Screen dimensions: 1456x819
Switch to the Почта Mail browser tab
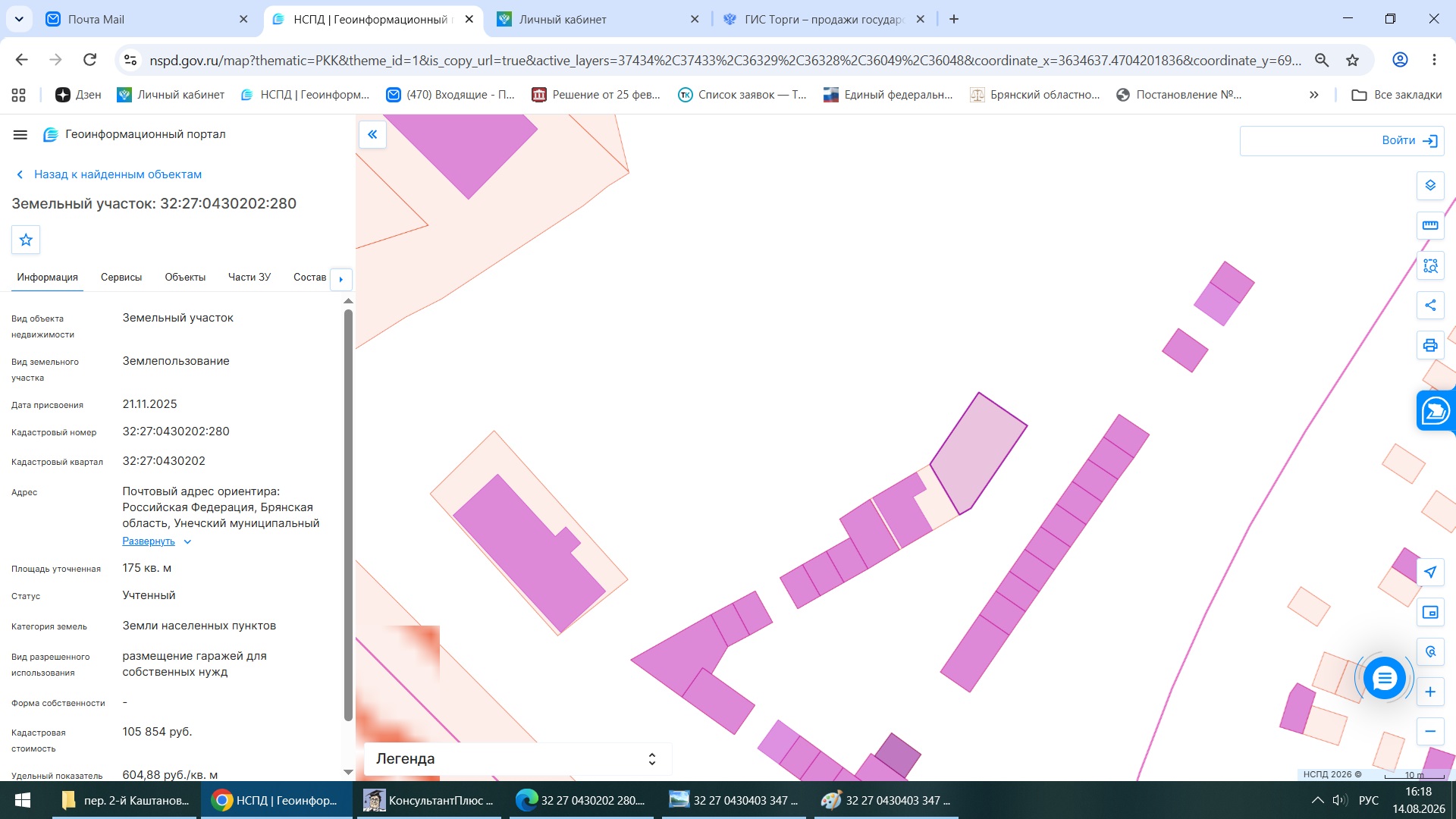point(146,20)
